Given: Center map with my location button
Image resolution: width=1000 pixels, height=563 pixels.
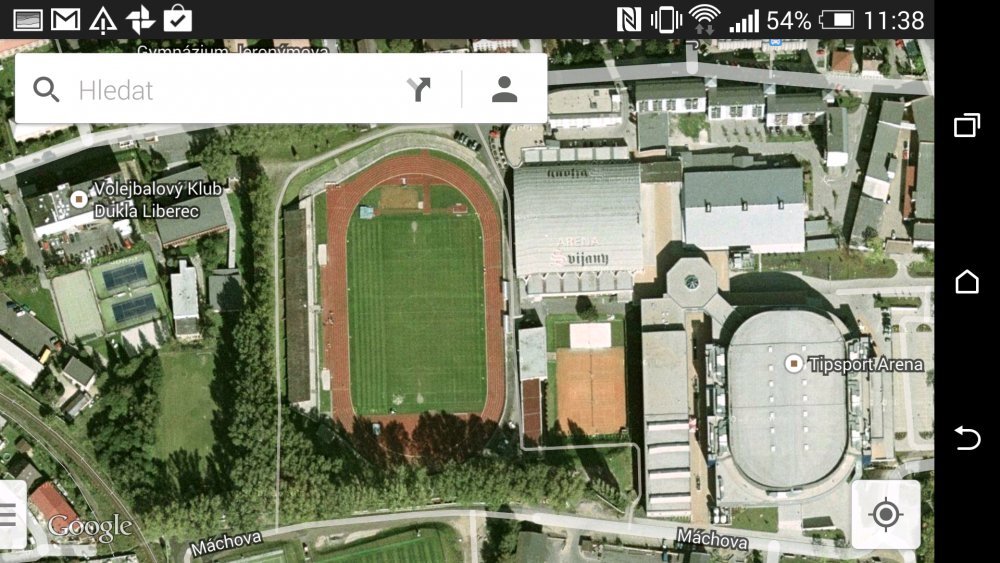Looking at the screenshot, I should [885, 514].
